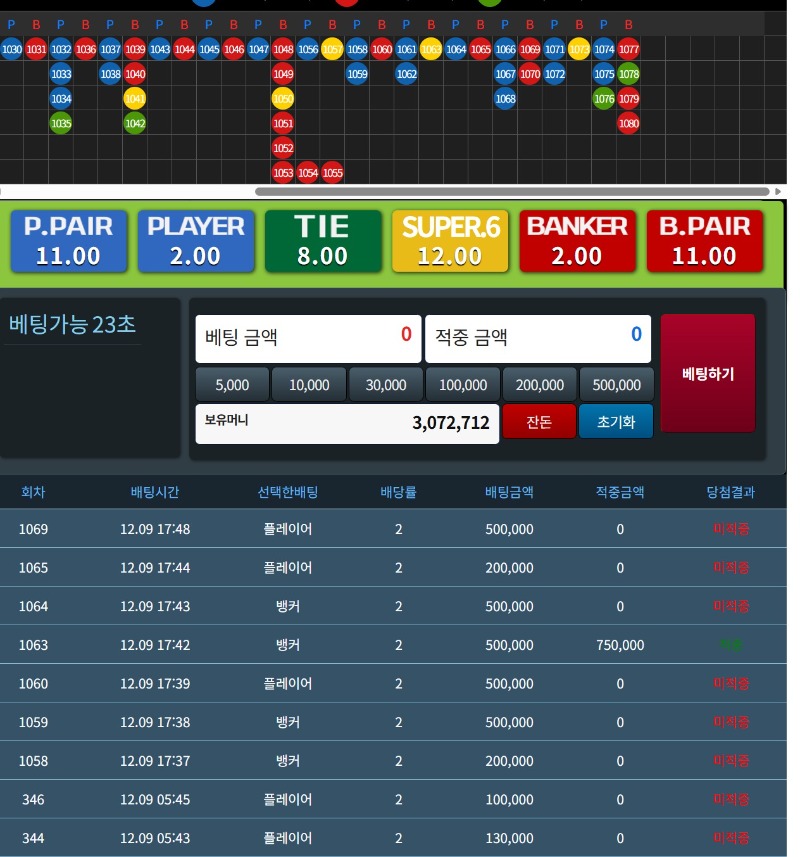Select the PLAYER 2.00 bet tile
Viewport: 800px width, 857px height.
click(x=196, y=241)
